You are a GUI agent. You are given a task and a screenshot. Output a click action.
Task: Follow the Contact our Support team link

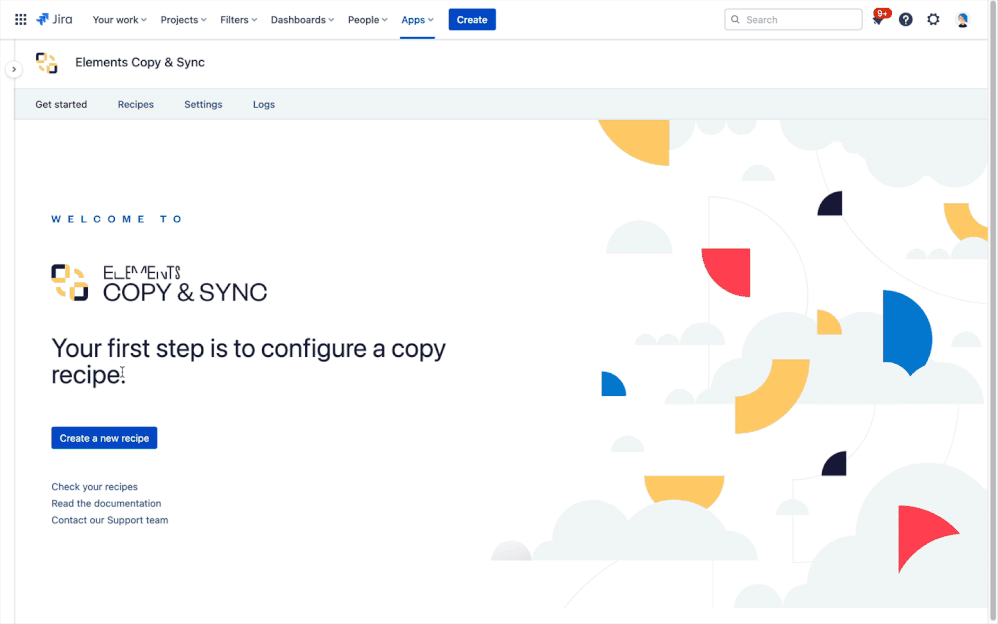109,520
